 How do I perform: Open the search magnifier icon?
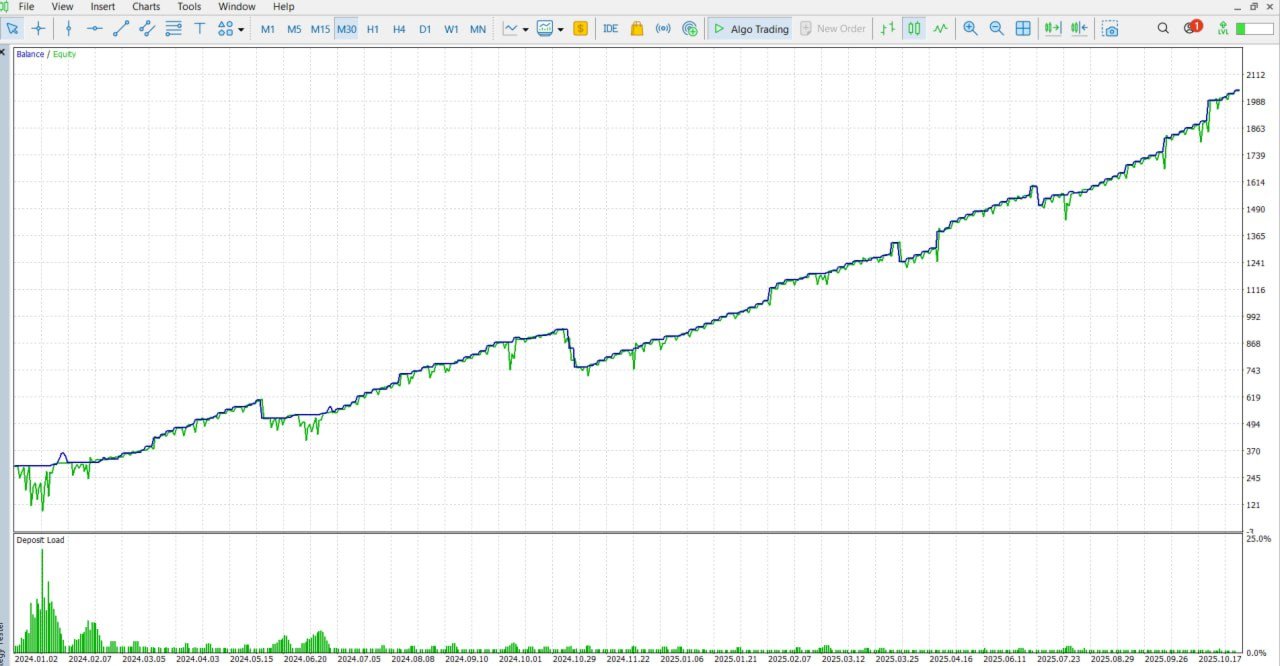(x=1163, y=28)
